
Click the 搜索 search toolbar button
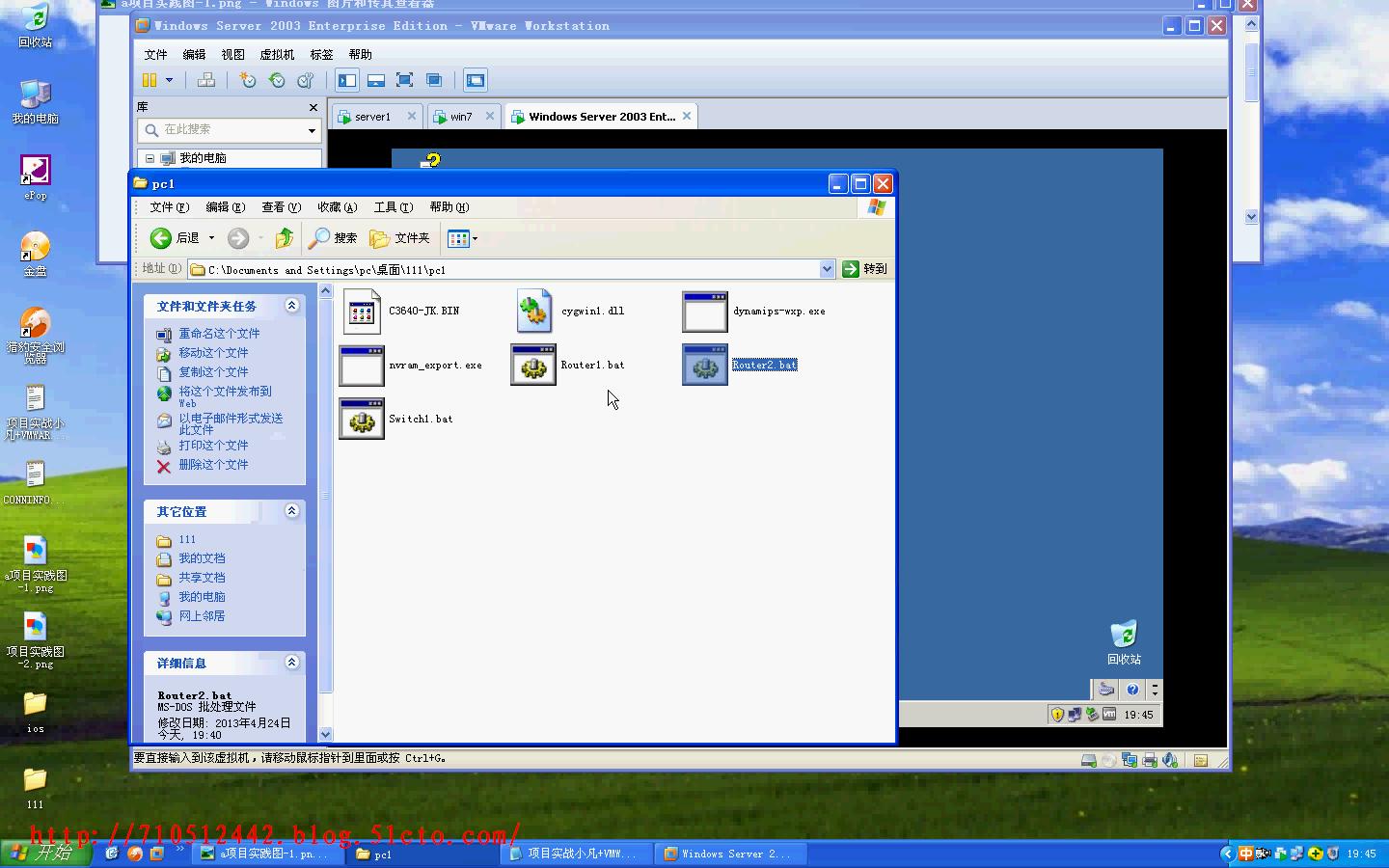[333, 237]
